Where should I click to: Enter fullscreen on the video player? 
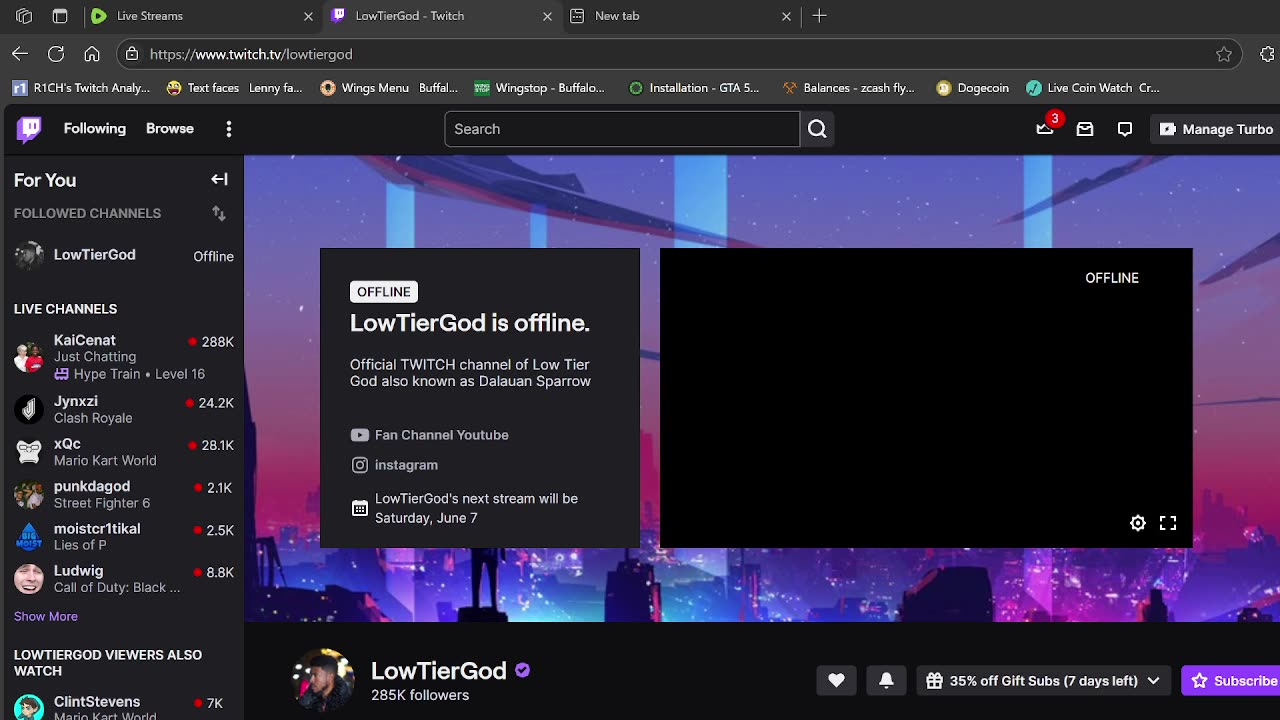1168,523
